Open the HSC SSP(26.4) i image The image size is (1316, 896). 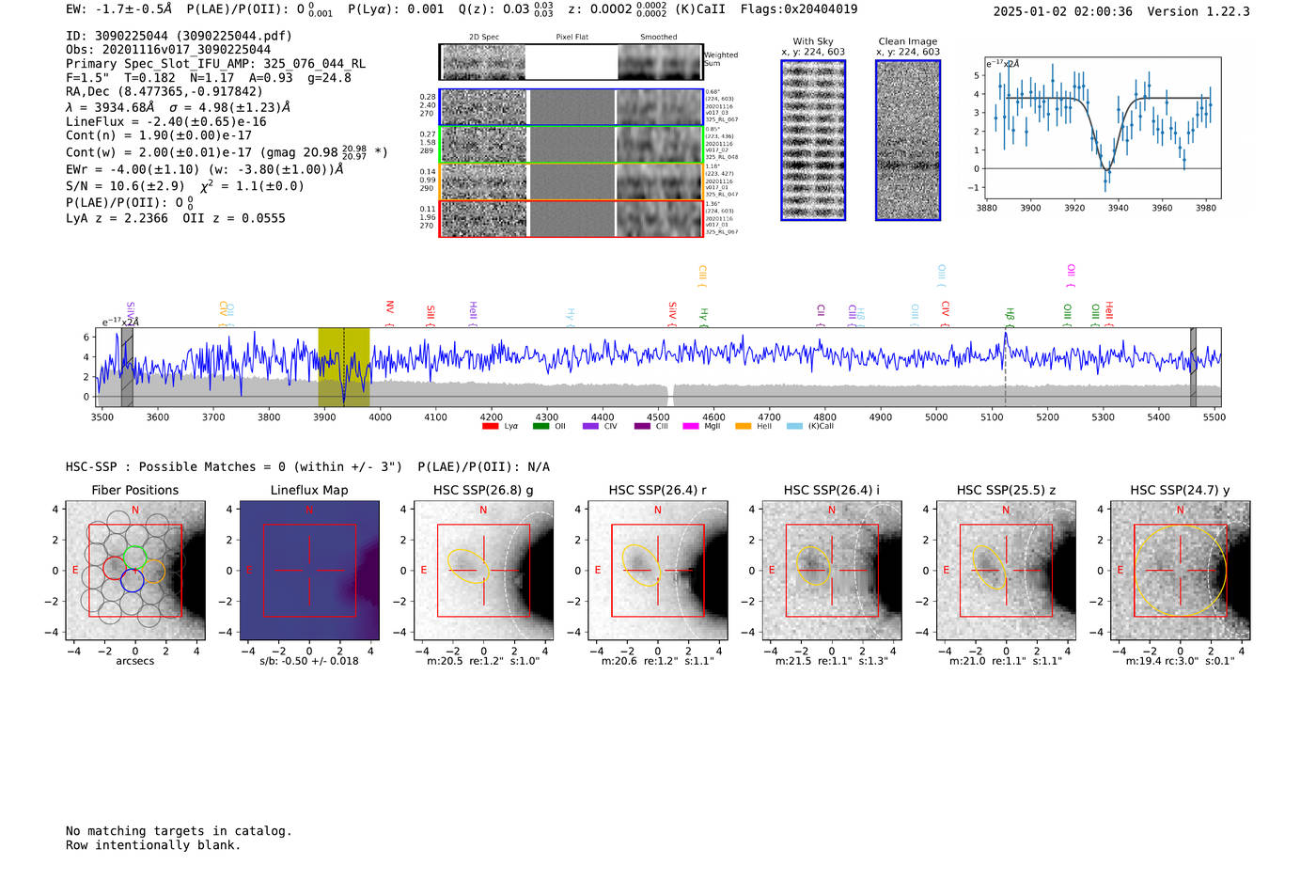coord(832,571)
